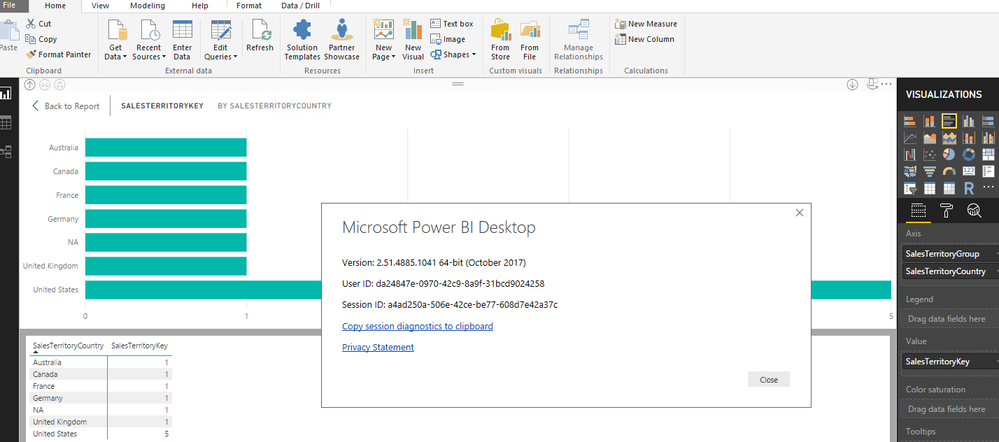Open the View ribbon tab
This screenshot has height=442, width=999.
[x=99, y=5]
